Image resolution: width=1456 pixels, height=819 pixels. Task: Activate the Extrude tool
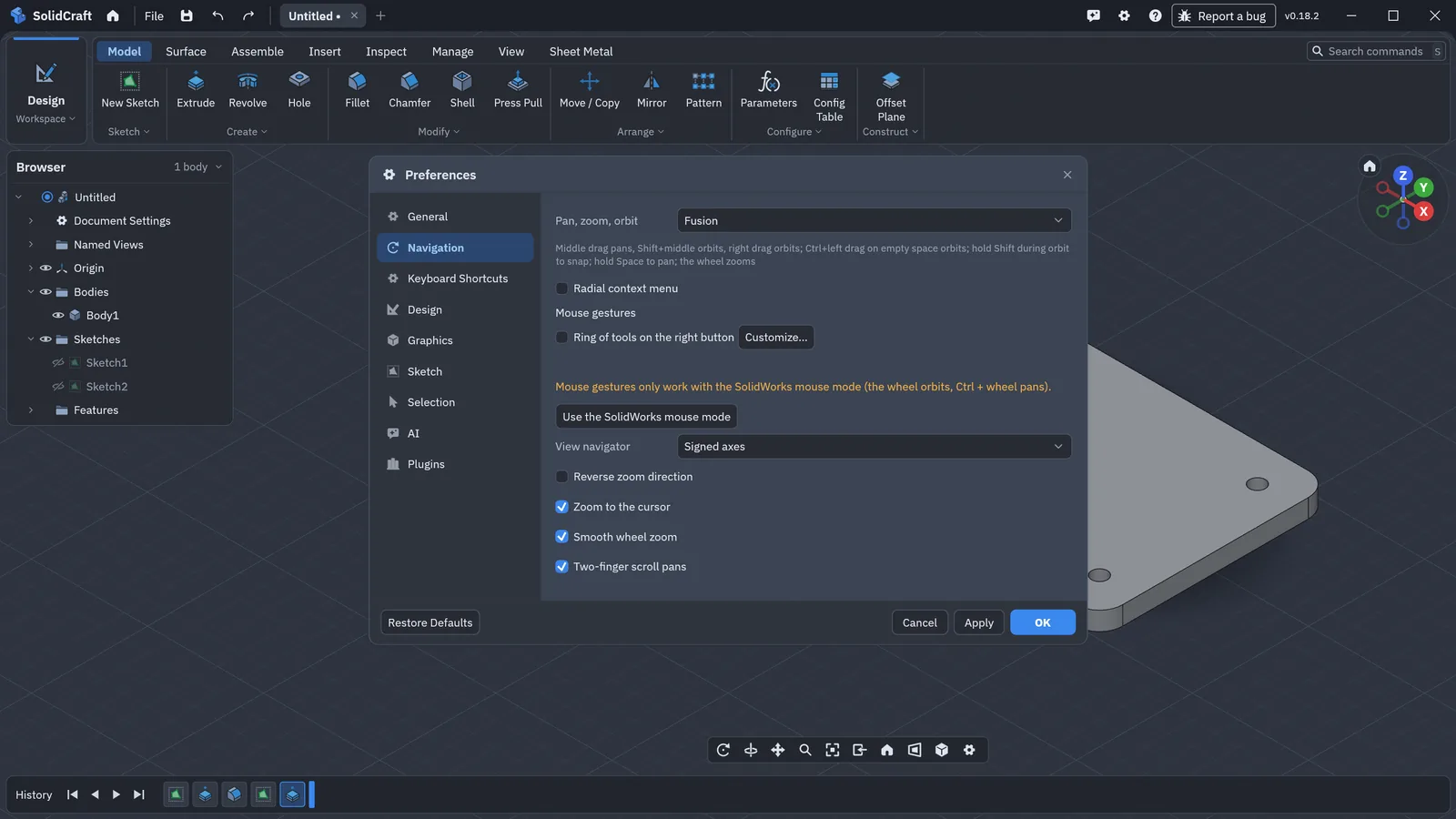196,90
